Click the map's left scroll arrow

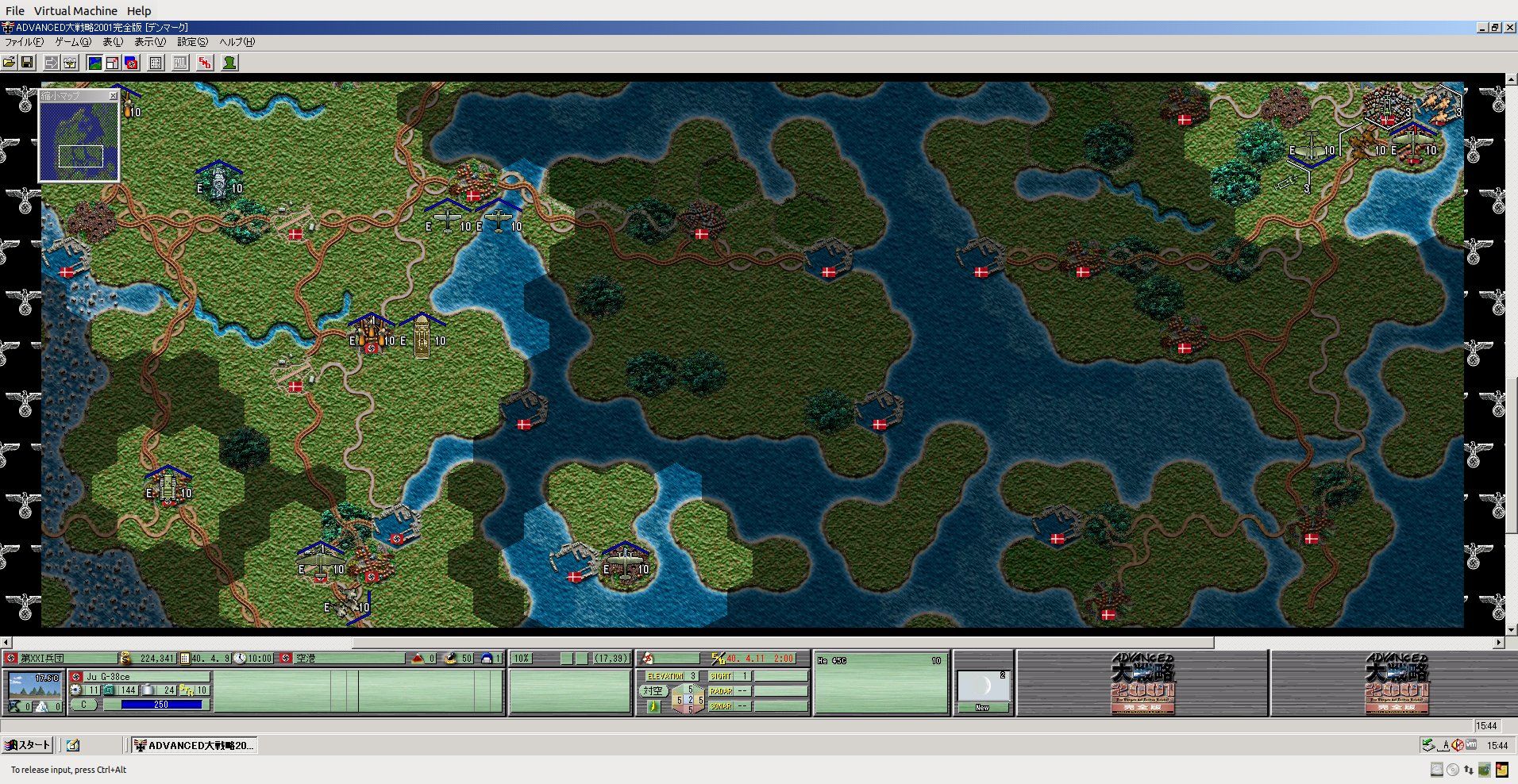point(6,642)
